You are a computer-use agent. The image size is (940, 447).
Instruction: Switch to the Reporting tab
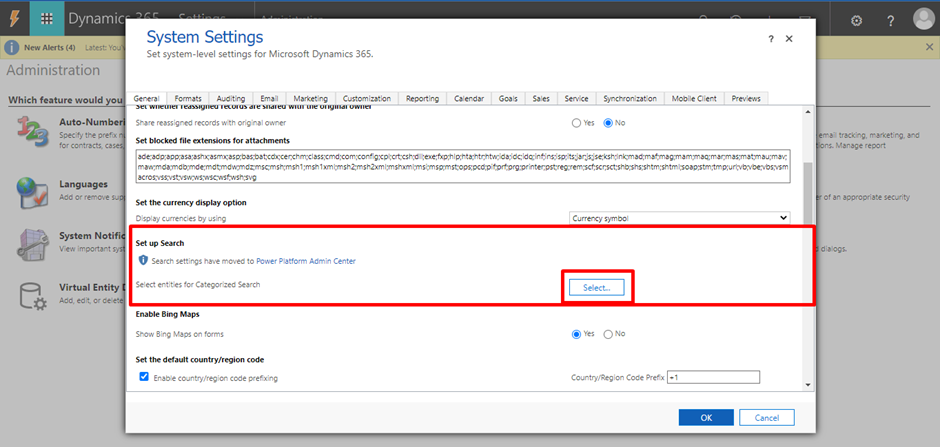[423, 98]
